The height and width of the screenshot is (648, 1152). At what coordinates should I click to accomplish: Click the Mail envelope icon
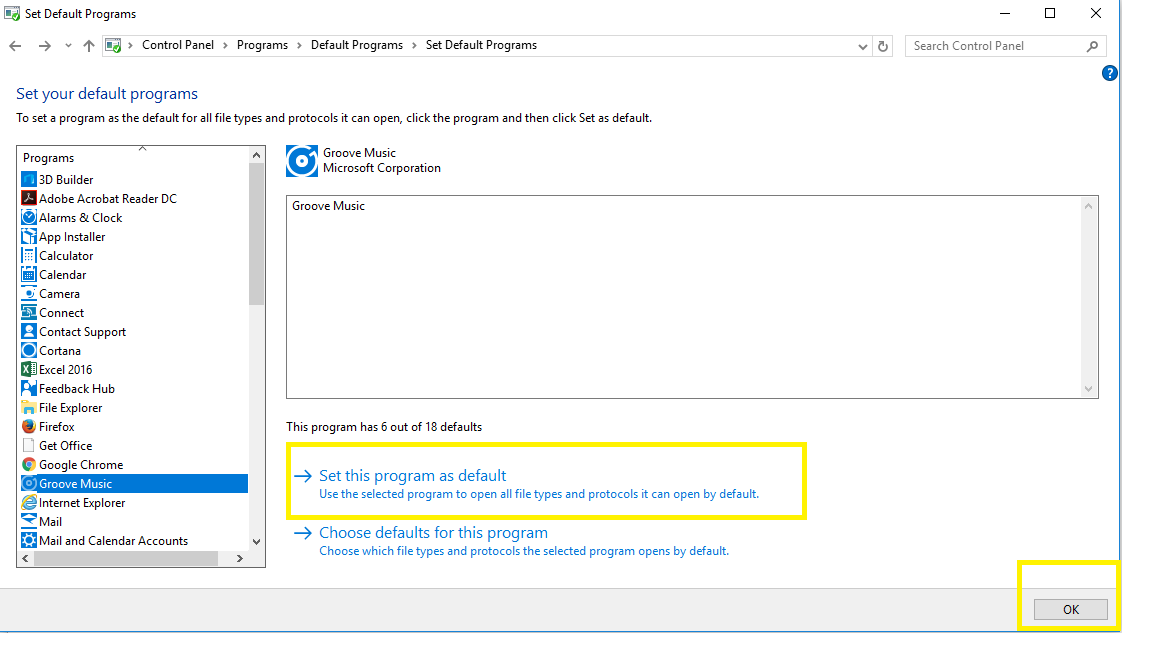click(29, 522)
